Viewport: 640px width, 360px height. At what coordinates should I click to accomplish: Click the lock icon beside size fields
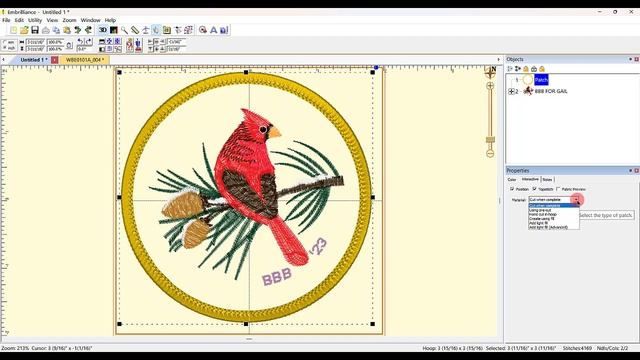[x=69, y=45]
